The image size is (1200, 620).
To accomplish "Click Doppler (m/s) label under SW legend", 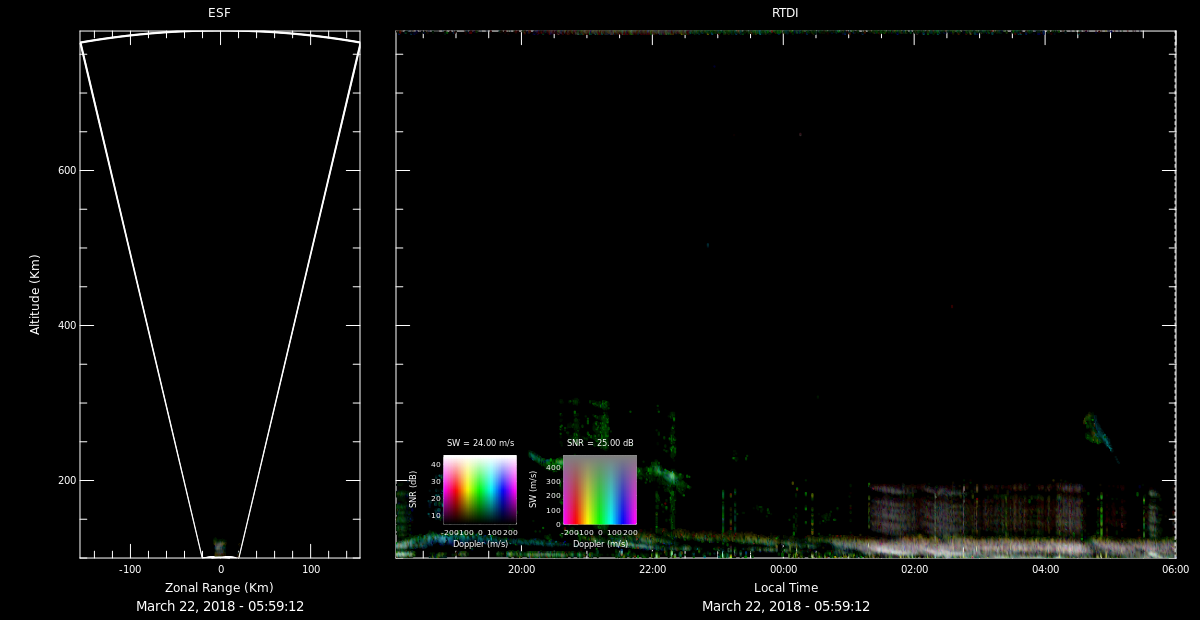I will (x=600, y=544).
